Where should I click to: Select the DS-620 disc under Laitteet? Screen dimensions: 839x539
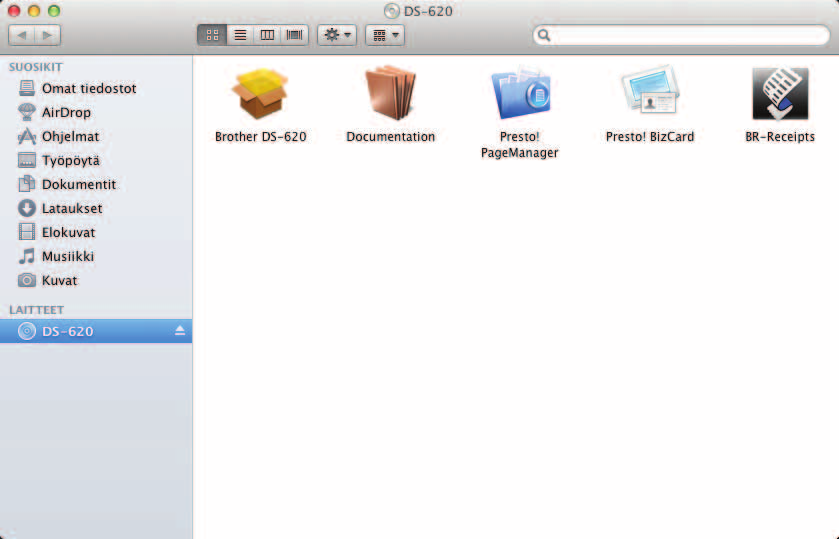point(96,331)
